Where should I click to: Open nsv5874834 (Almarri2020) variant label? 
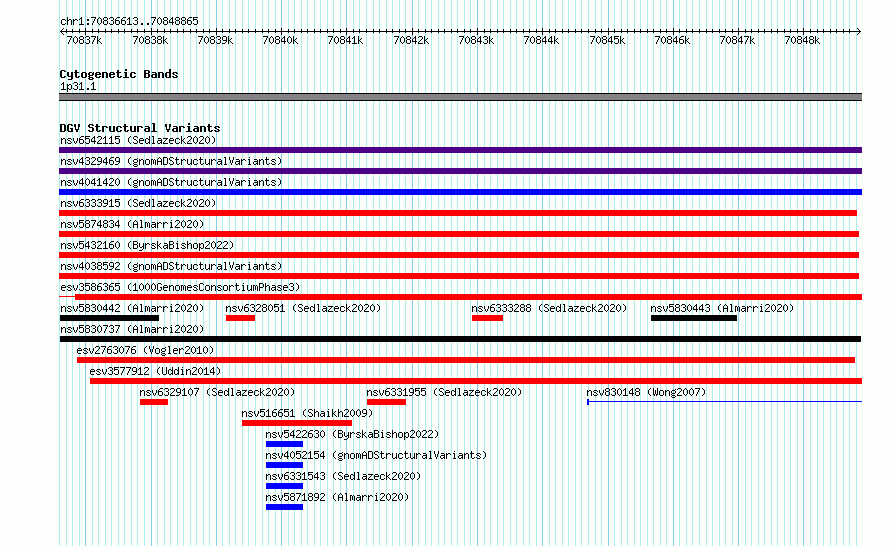tap(132, 224)
